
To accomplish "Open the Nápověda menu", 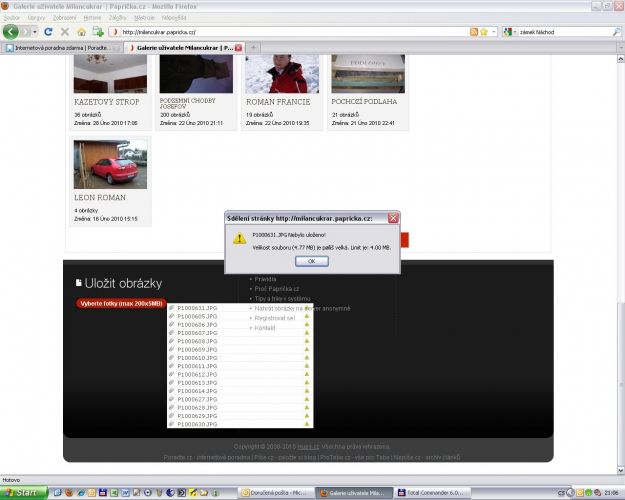I will click(174, 18).
